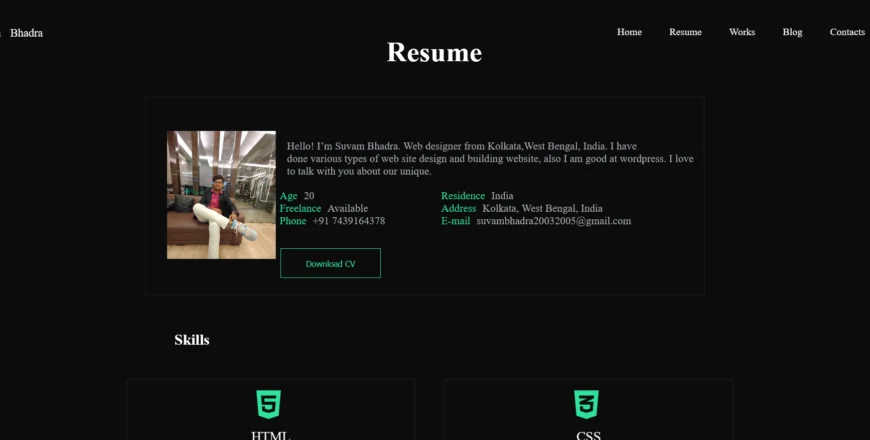Select the CSS skill card title

pos(588,435)
